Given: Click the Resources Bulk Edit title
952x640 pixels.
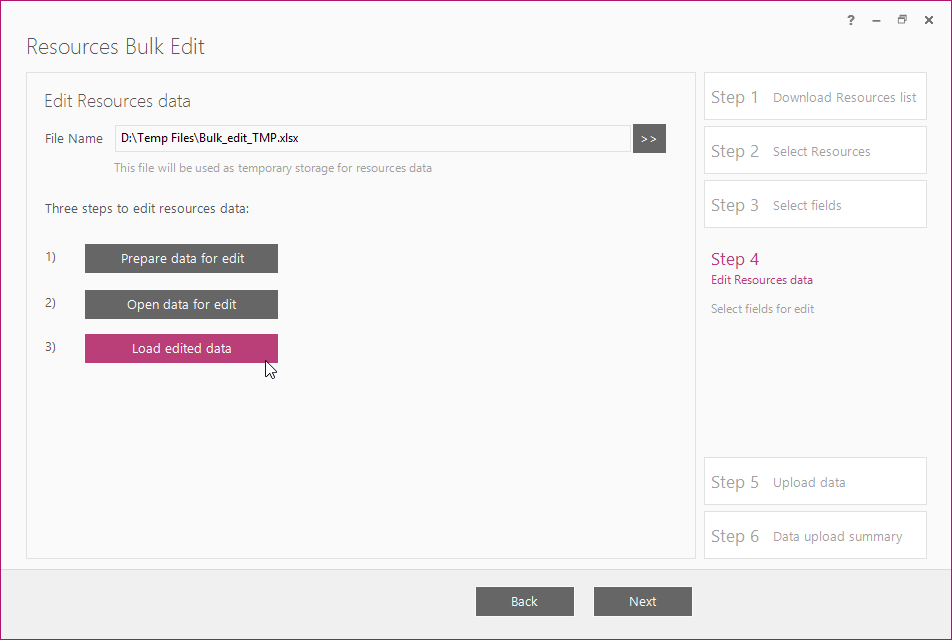Looking at the screenshot, I should point(115,47).
